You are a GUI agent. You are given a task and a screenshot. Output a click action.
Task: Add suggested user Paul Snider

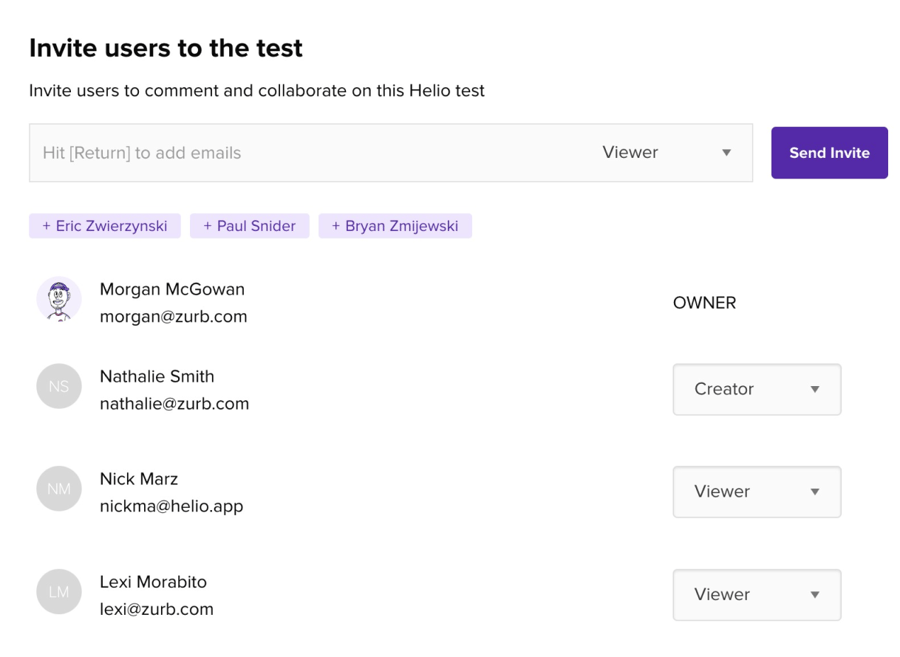(x=250, y=226)
